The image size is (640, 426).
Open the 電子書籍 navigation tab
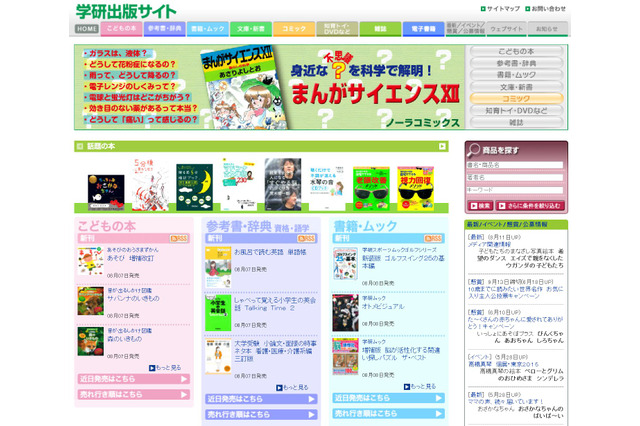pyautogui.click(x=423, y=29)
